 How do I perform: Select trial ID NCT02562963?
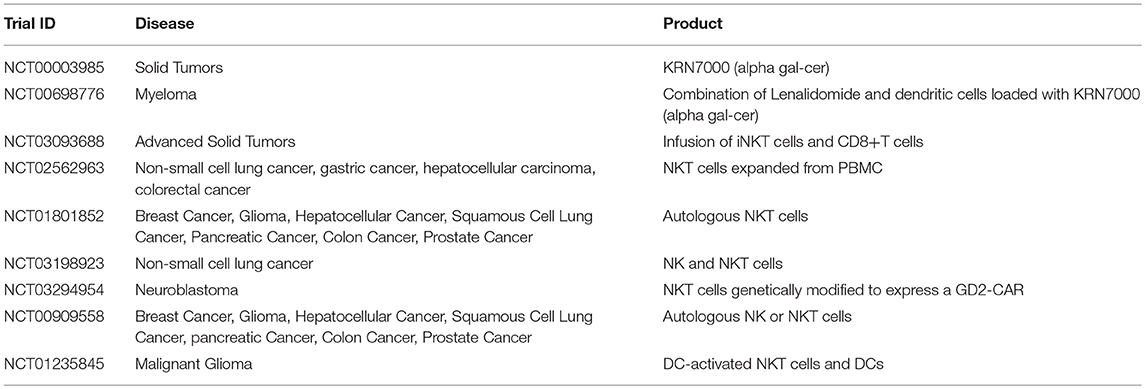click(x=49, y=168)
